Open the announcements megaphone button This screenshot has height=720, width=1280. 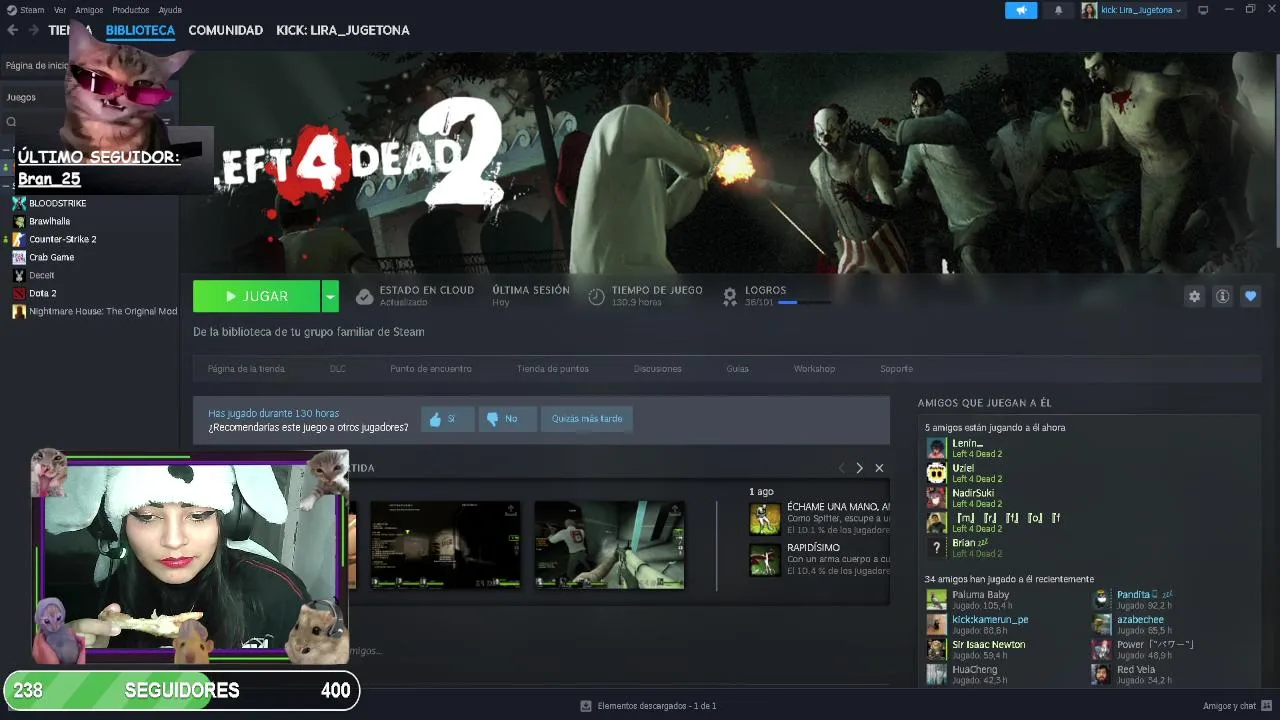point(1021,10)
